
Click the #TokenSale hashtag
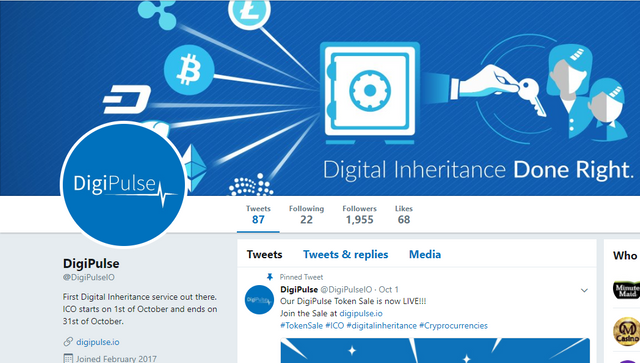[301, 326]
